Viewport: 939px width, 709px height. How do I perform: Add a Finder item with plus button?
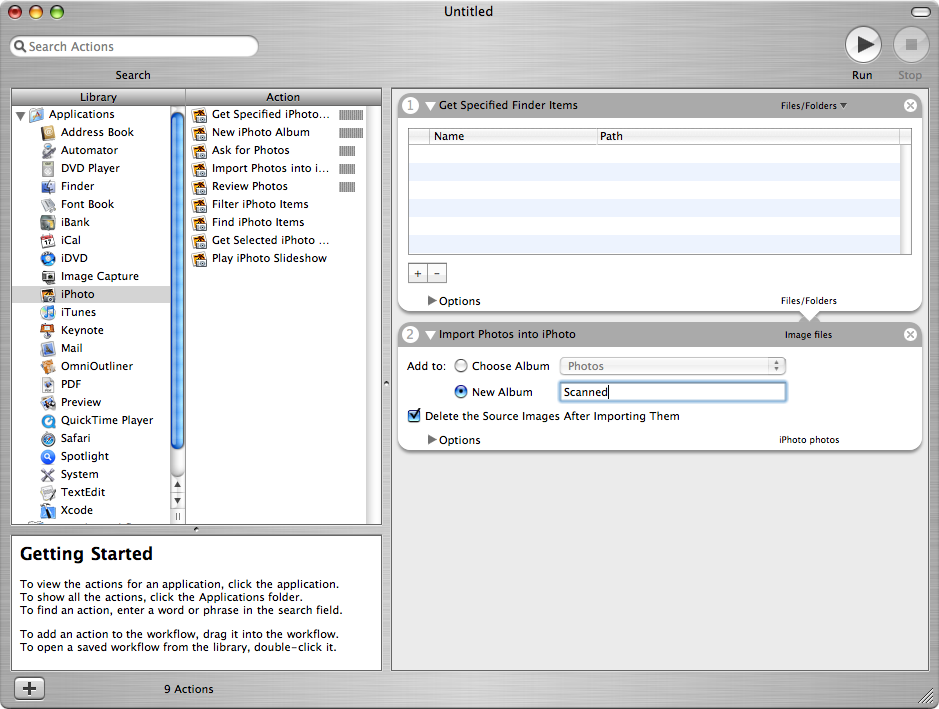tap(418, 273)
